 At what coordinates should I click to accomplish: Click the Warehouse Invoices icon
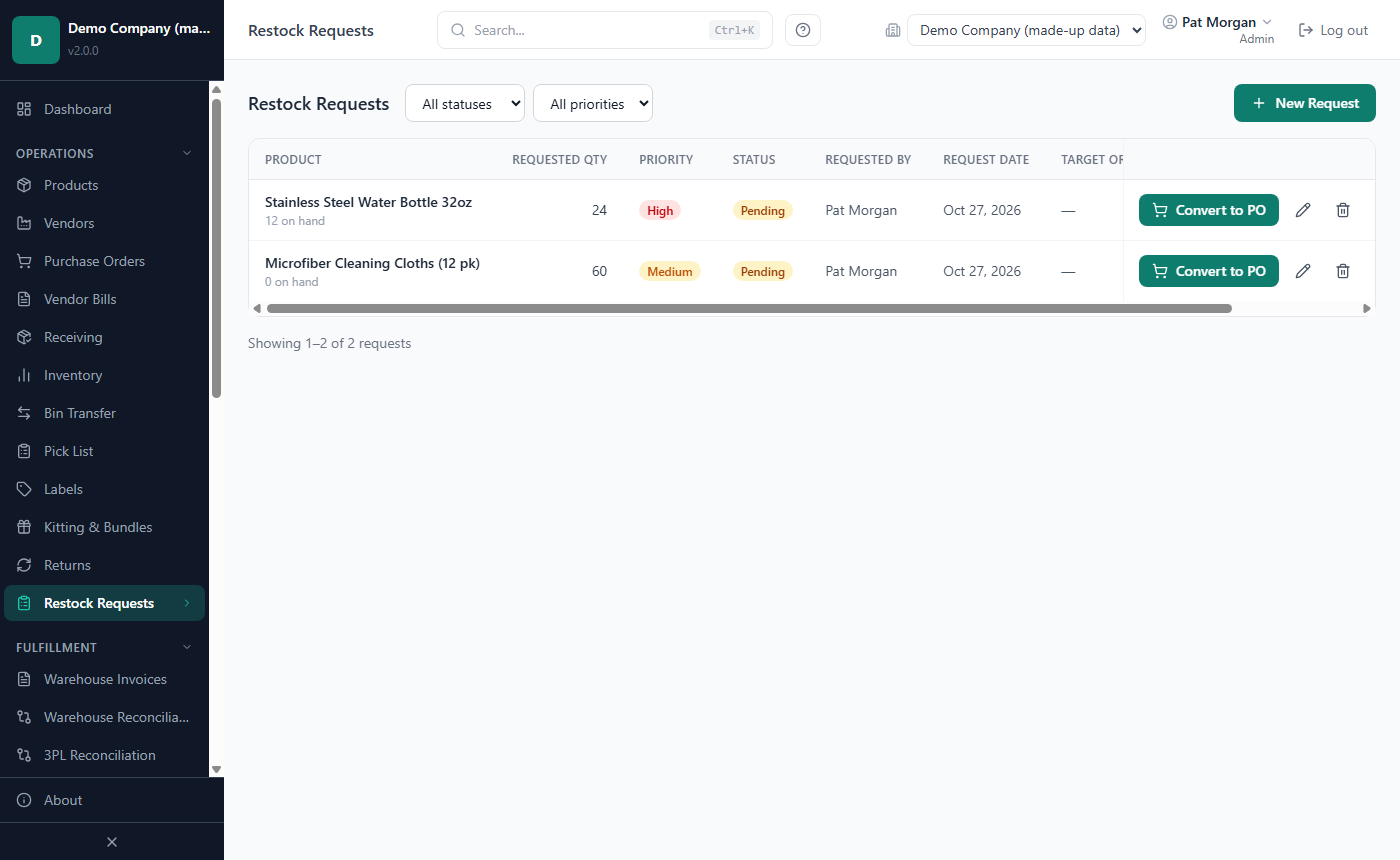24,679
